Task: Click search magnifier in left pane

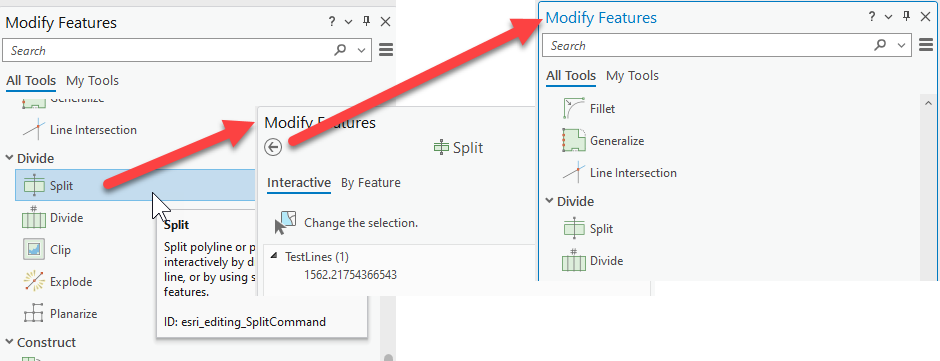Action: point(341,50)
